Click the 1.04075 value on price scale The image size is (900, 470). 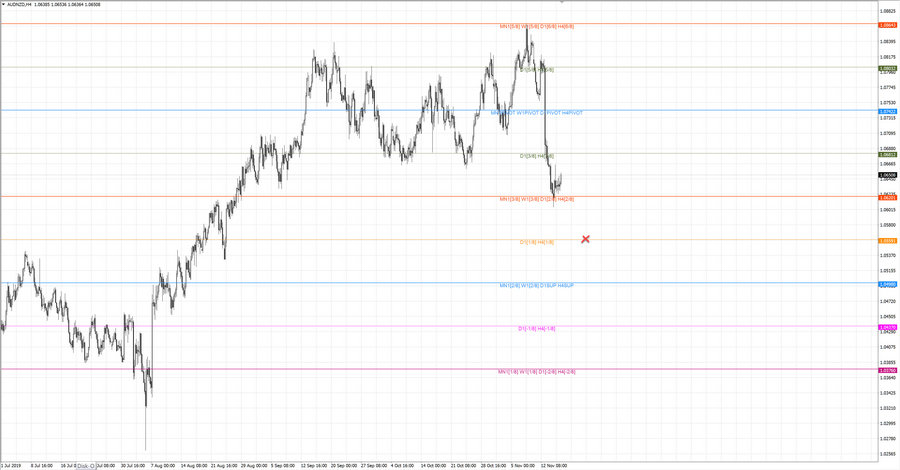click(887, 347)
